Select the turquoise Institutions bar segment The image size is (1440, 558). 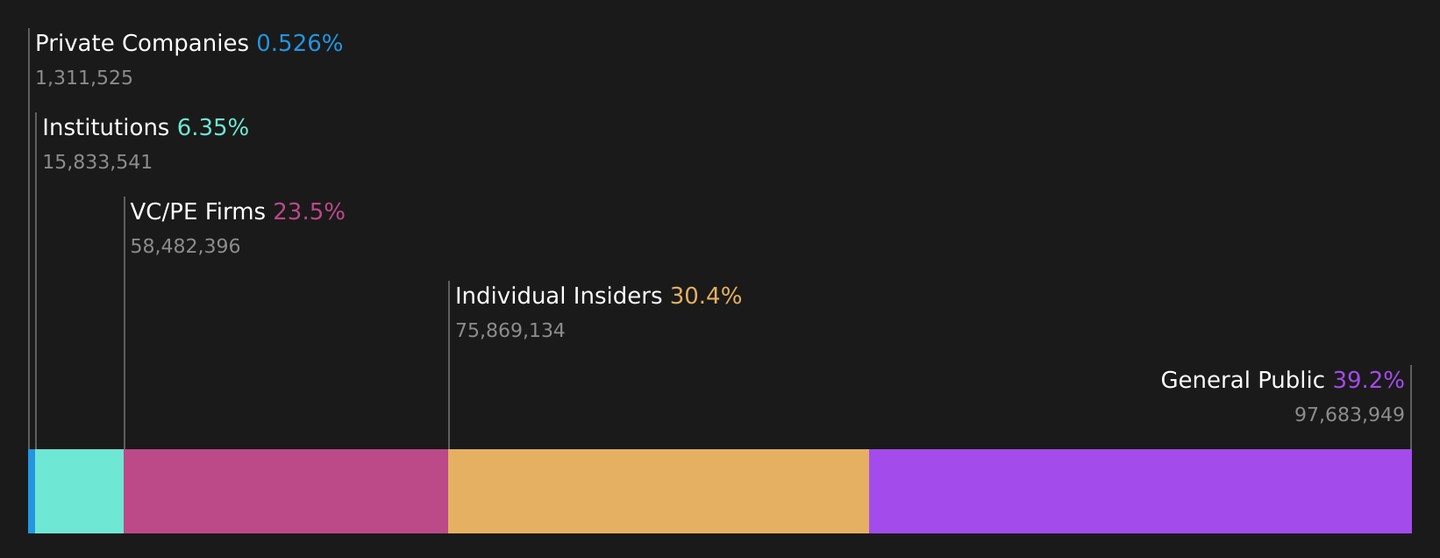(80, 491)
